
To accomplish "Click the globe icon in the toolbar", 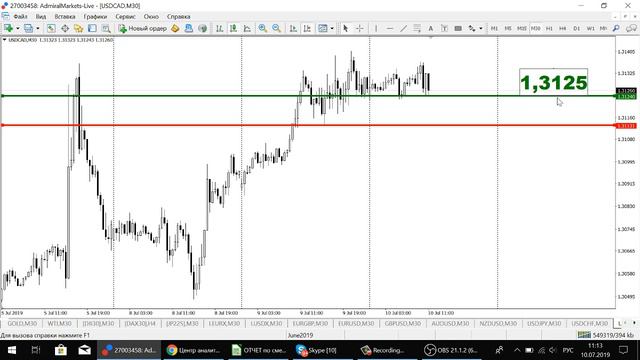I will (202, 28).
